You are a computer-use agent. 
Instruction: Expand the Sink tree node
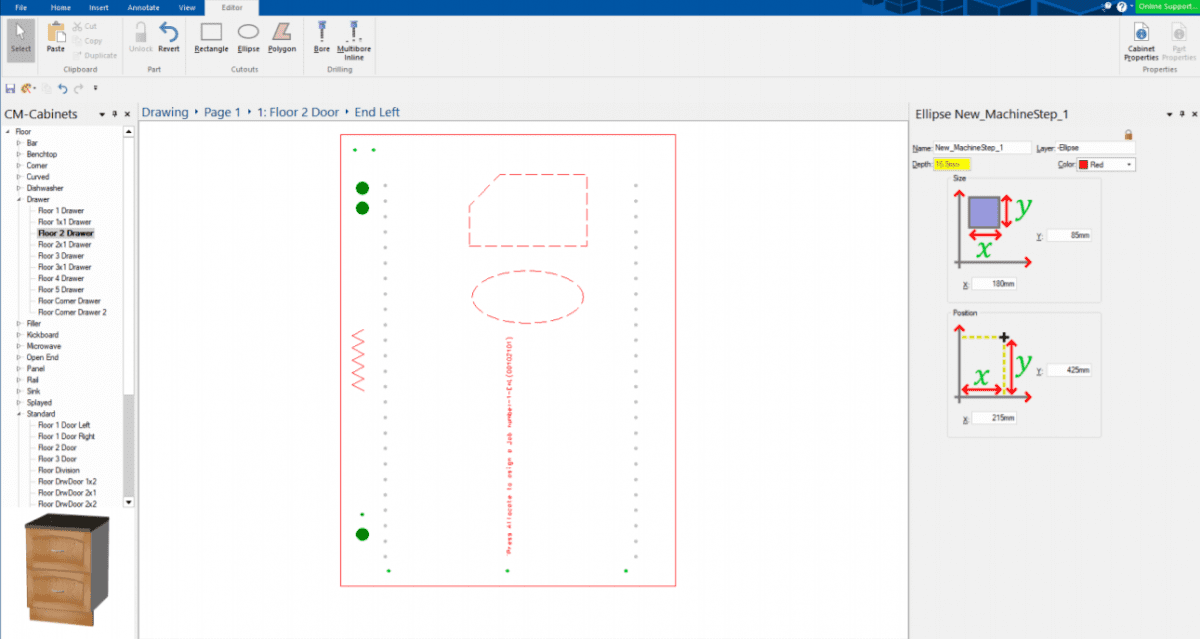tap(19, 391)
